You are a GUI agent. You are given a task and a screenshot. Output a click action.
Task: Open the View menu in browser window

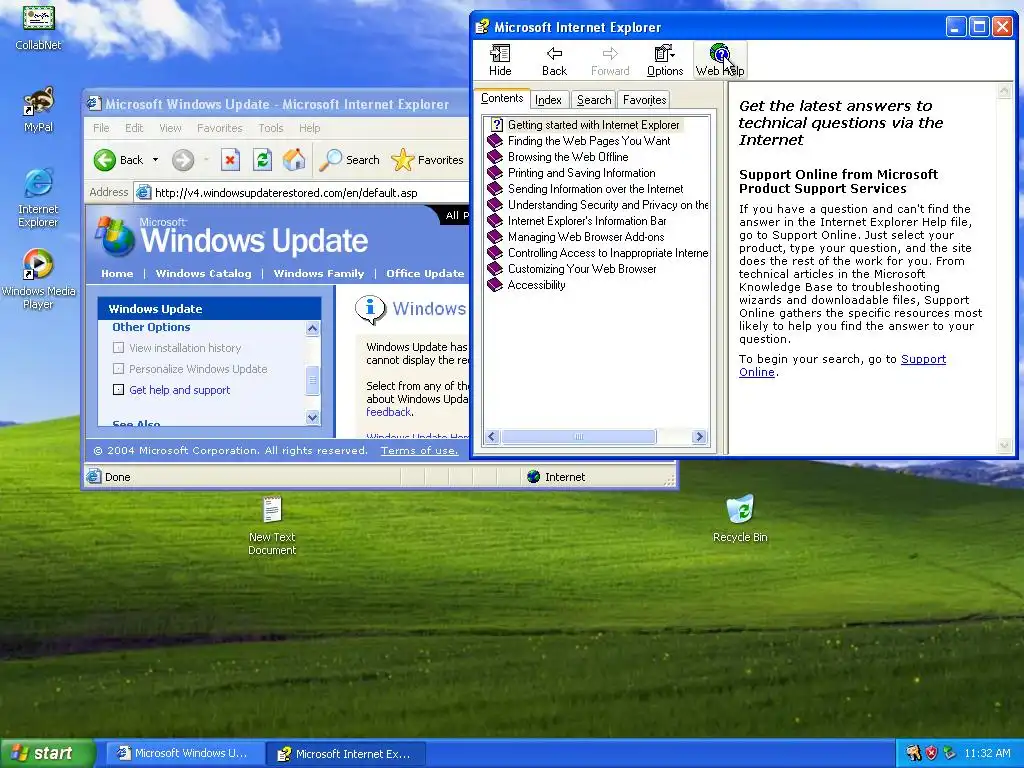click(x=170, y=128)
